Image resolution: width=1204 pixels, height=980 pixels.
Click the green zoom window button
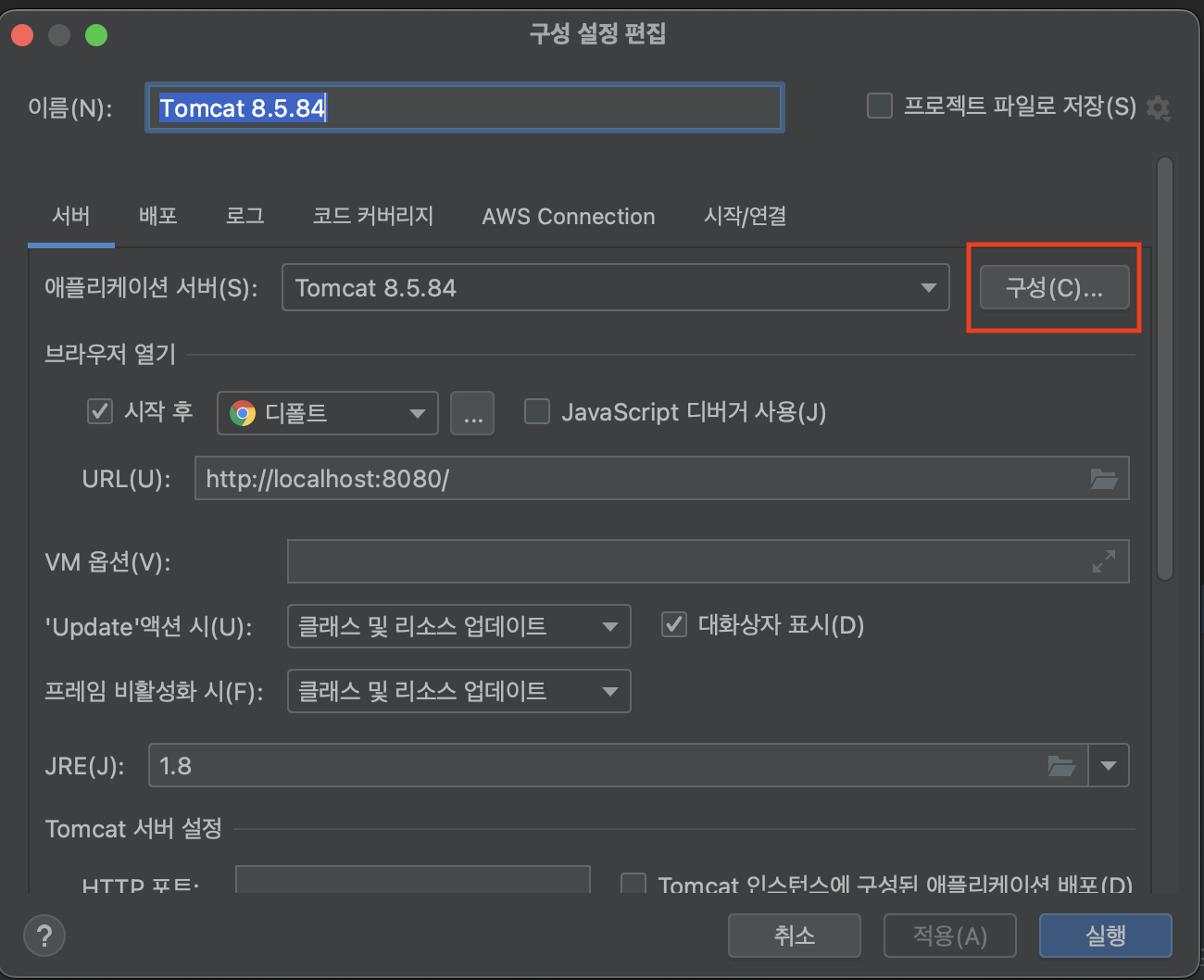(x=96, y=35)
